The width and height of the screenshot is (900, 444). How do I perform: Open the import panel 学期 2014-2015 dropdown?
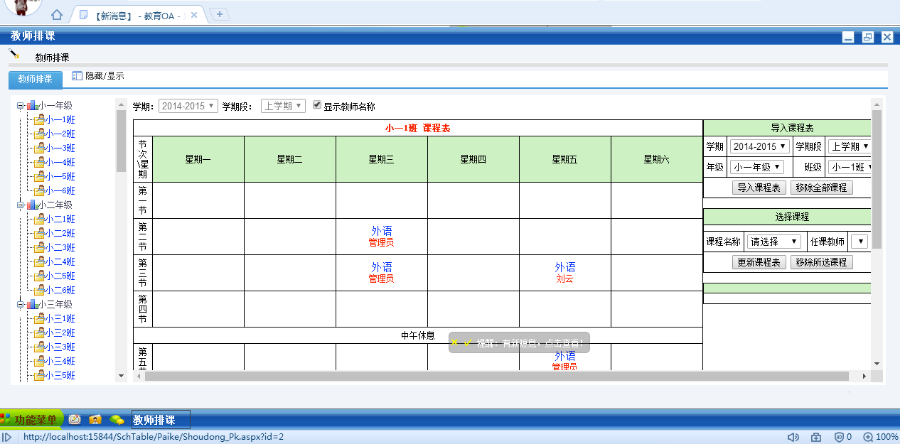coord(761,146)
